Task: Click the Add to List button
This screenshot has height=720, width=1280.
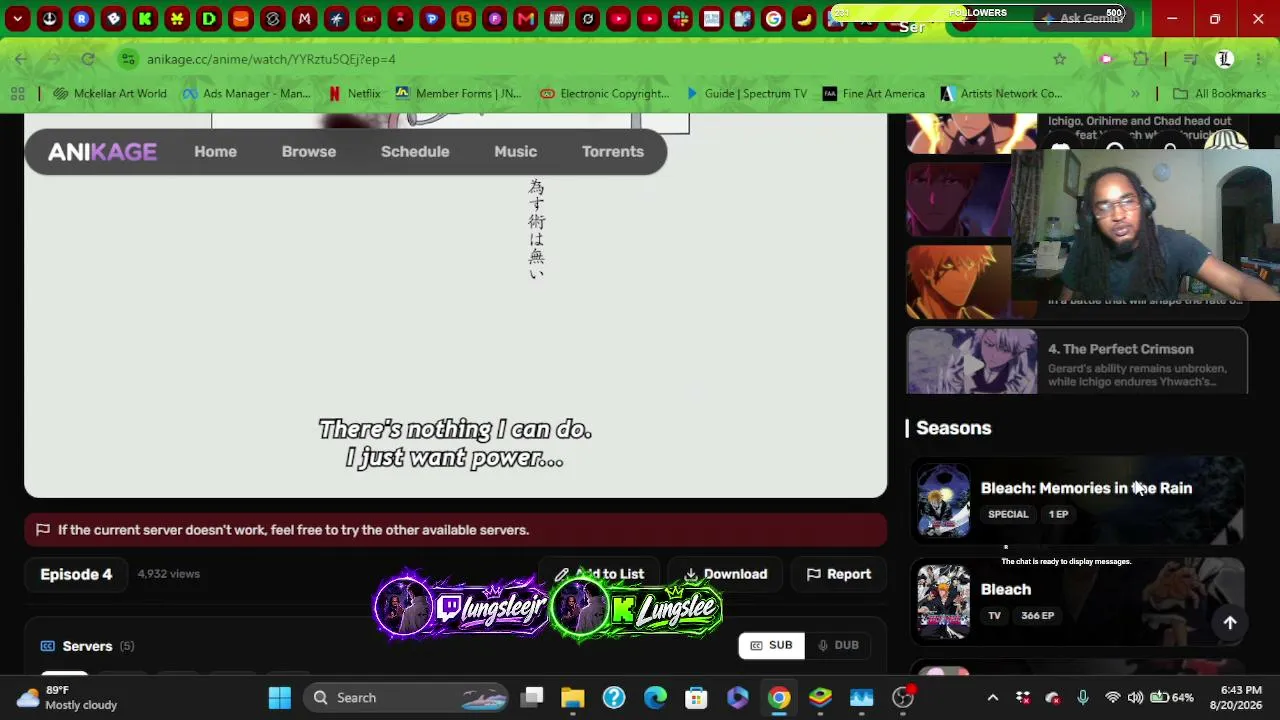Action: coord(600,574)
